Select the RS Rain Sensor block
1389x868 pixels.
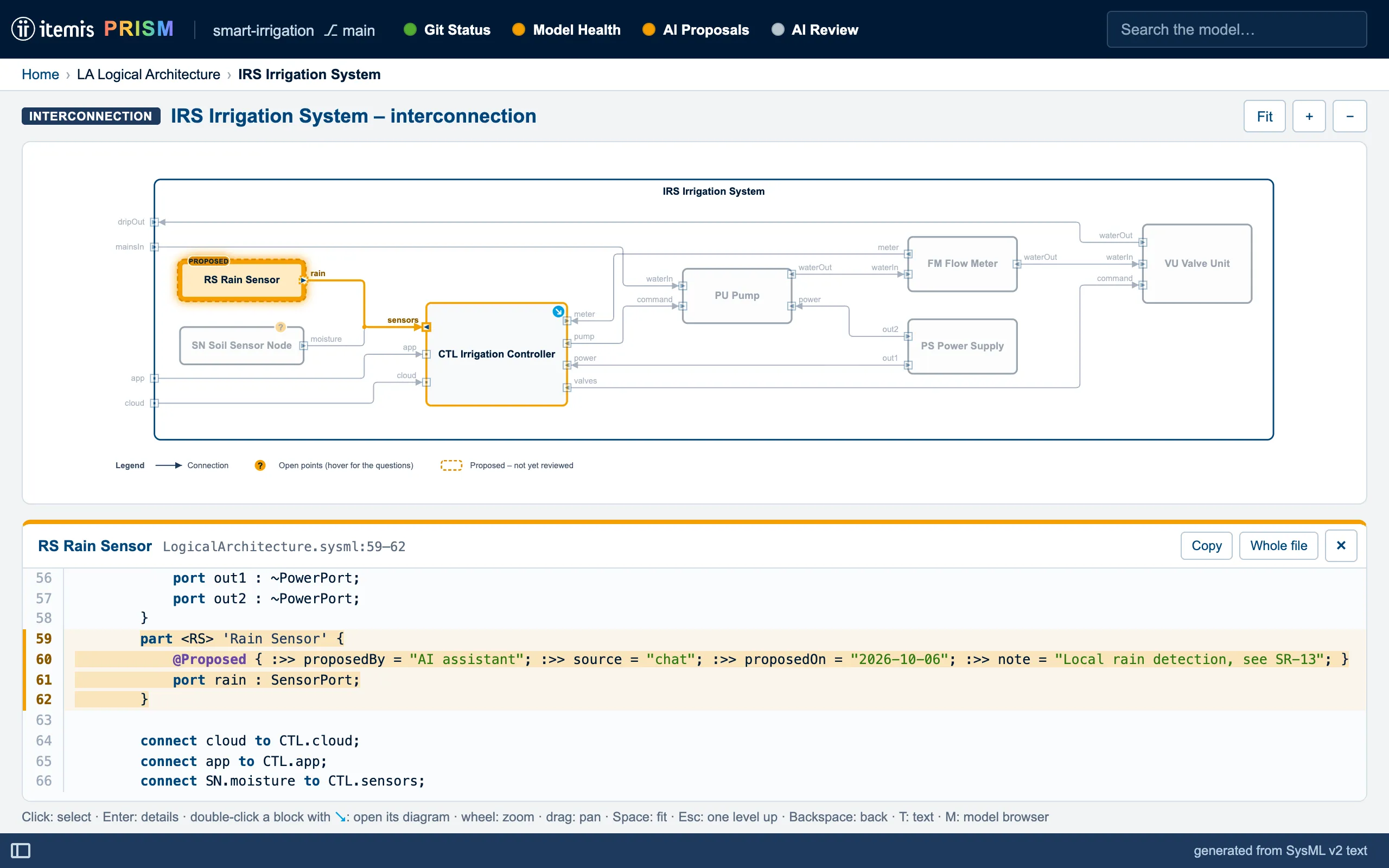[241, 279]
